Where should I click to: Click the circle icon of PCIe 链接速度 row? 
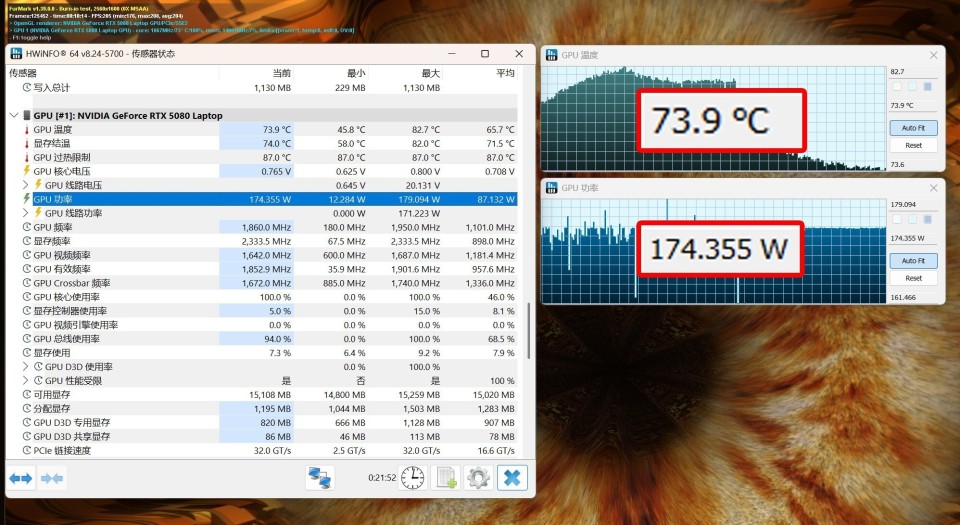tap(26, 450)
